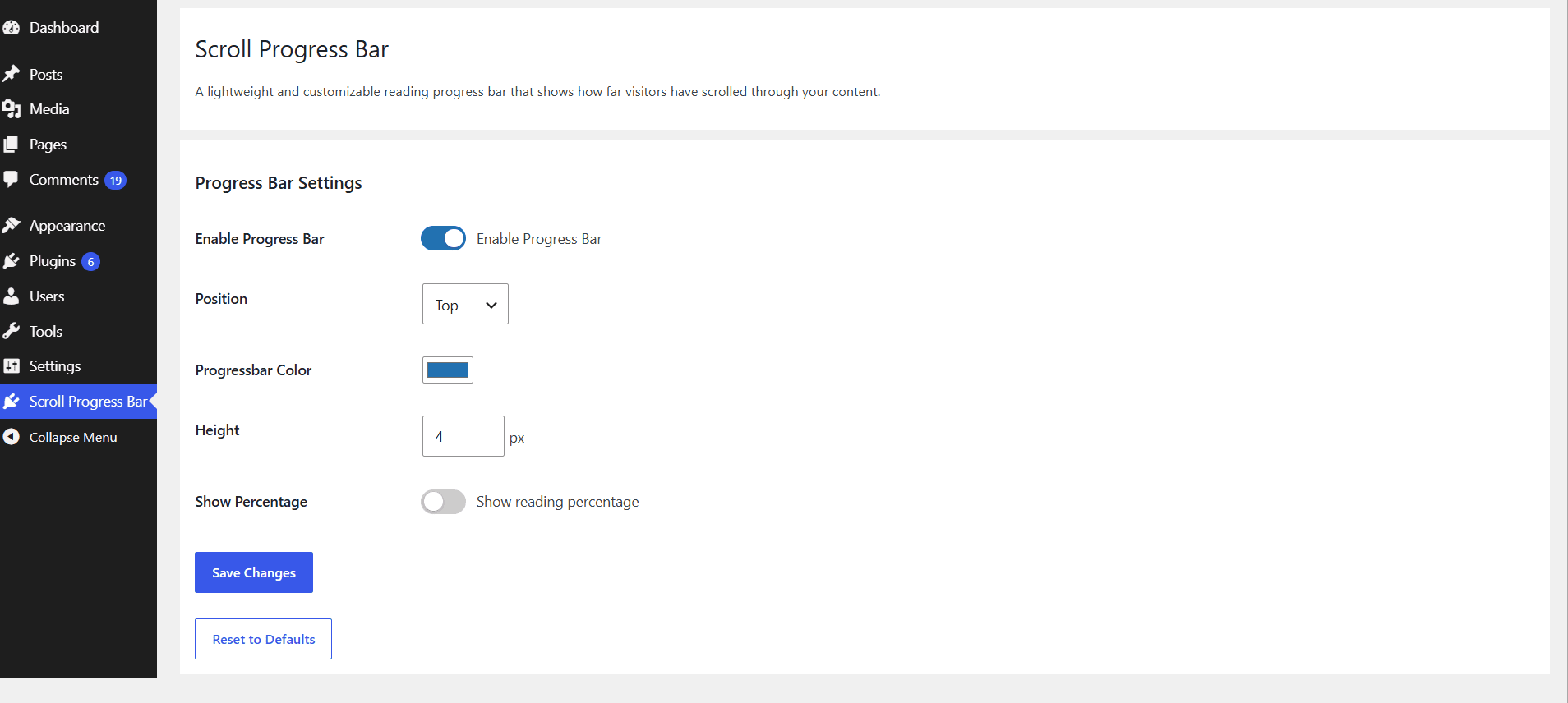Image resolution: width=1568 pixels, height=703 pixels.
Task: Click the Tools wrench icon
Action: coord(11,332)
